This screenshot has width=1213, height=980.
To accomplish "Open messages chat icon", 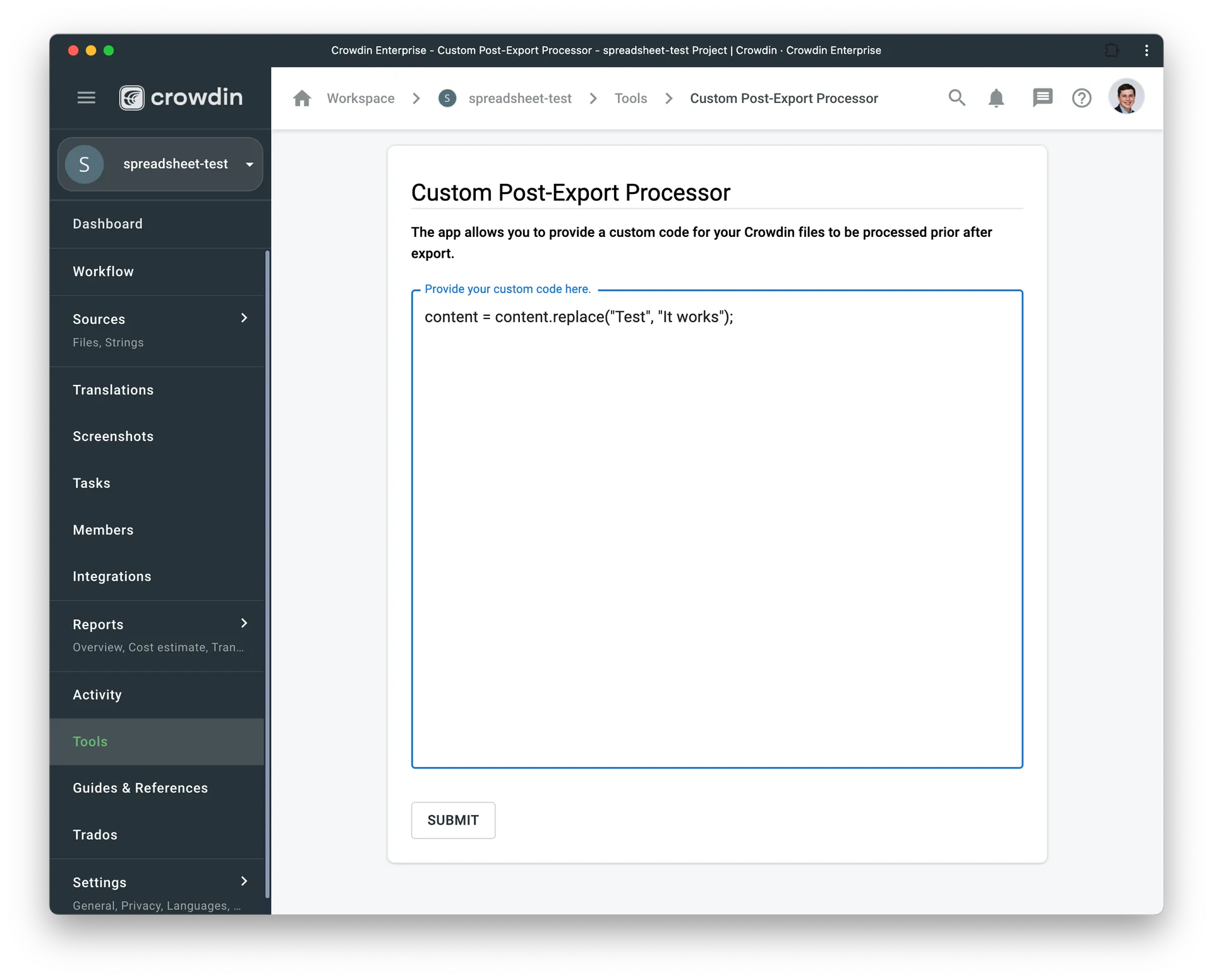I will pyautogui.click(x=1042, y=98).
